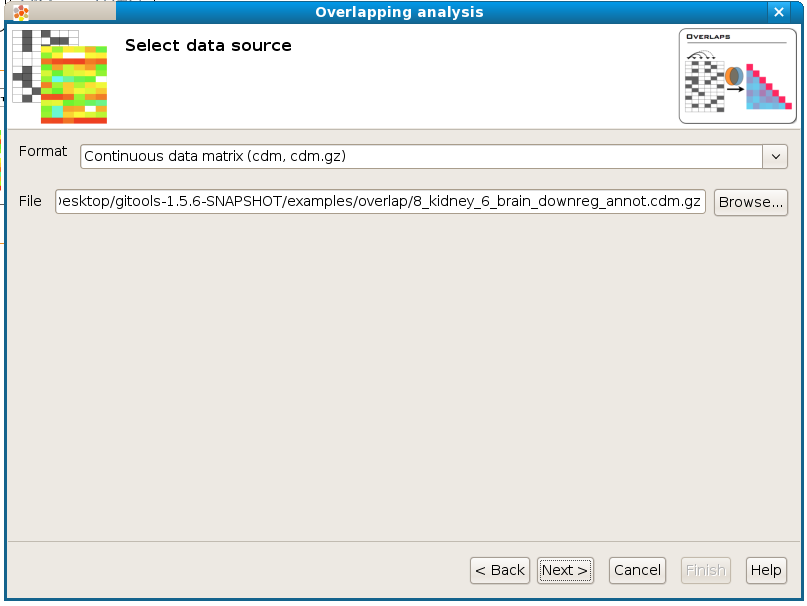Click the Gitools app icon in title bar

(21, 13)
